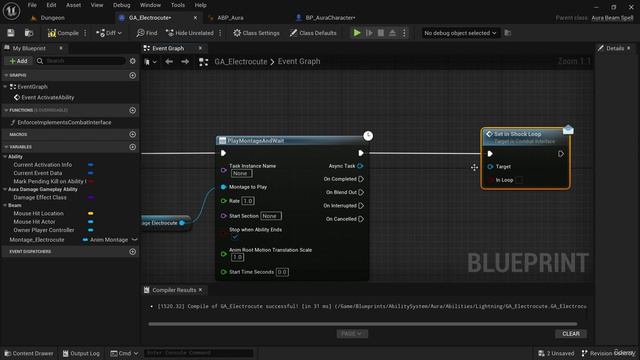Viewport: 640px width, 360px height.
Task: Add a new function with plus icon
Action: pyautogui.click(x=132, y=110)
